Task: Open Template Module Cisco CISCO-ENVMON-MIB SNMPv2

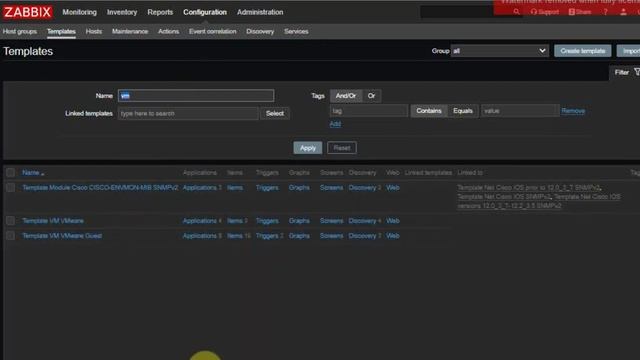Action: pos(100,188)
